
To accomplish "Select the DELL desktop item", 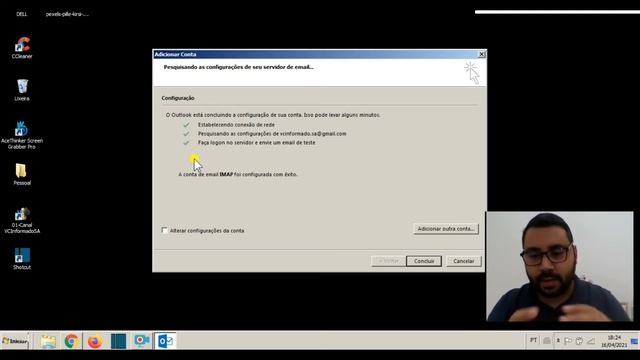I will point(22,14).
